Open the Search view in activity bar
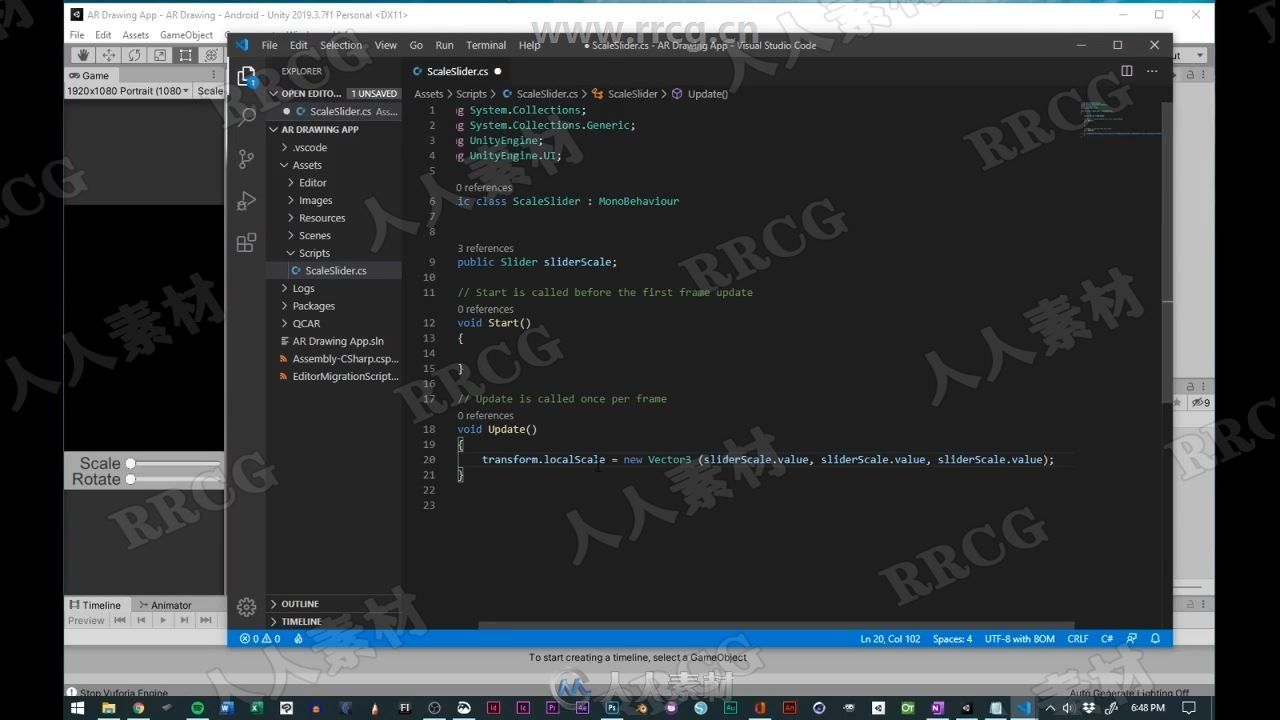The height and width of the screenshot is (720, 1280). tap(246, 117)
